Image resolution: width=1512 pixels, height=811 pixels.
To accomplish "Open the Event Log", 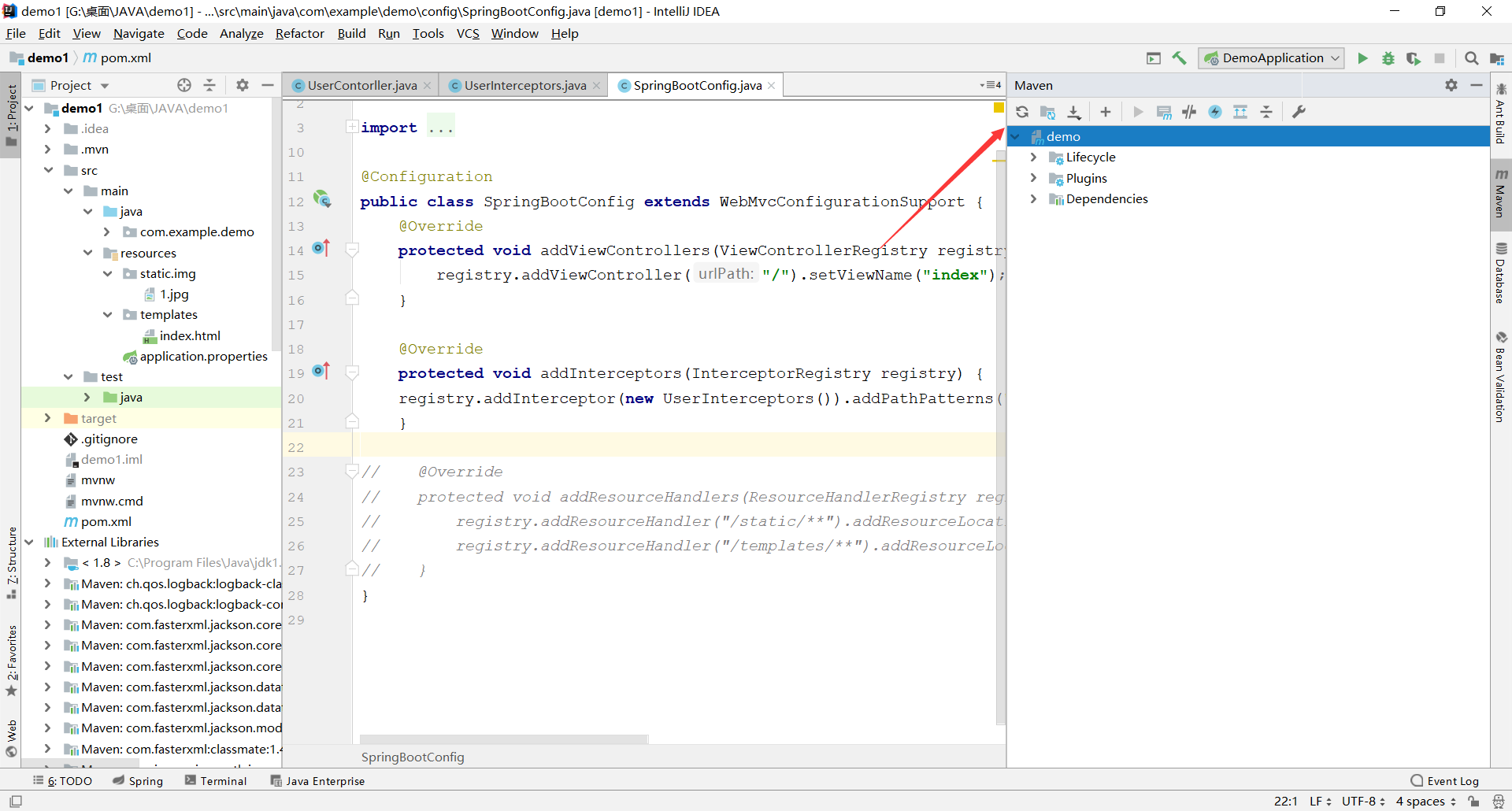I will (x=1445, y=781).
